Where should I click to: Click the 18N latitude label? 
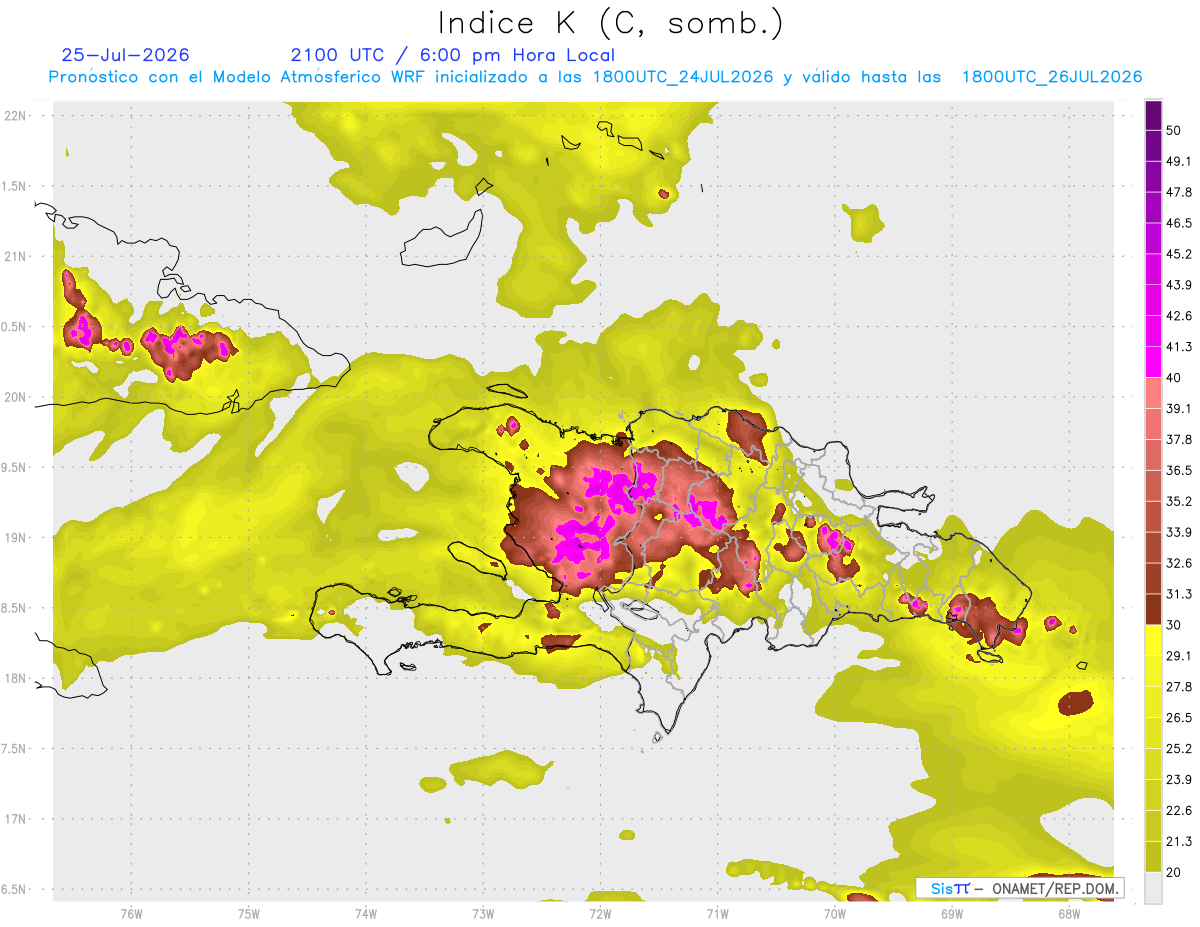(x=15, y=678)
